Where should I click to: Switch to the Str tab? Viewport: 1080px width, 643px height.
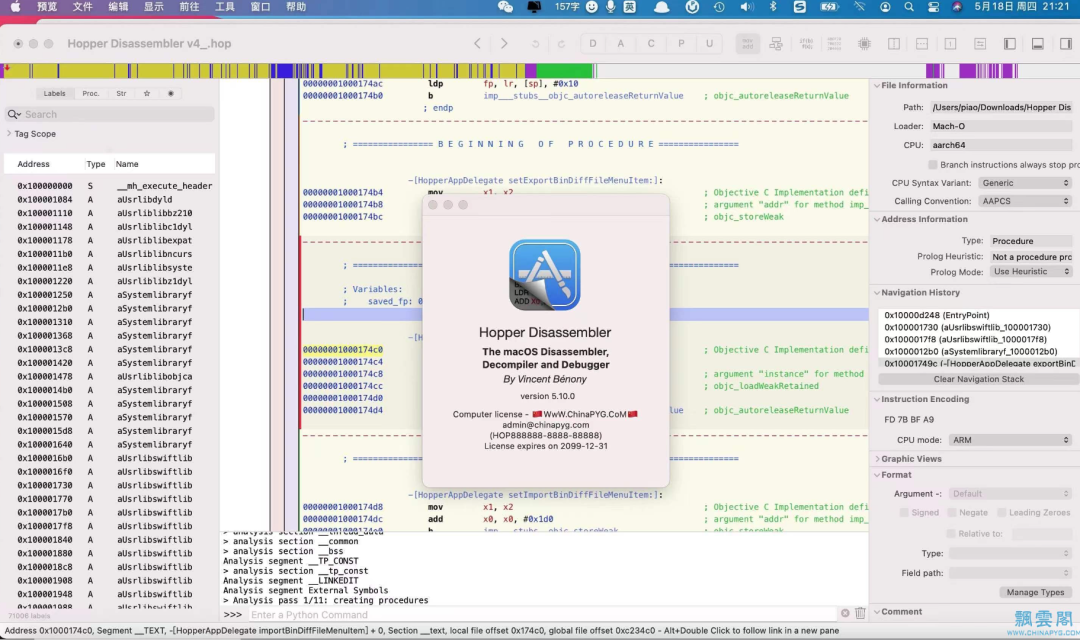(121, 94)
